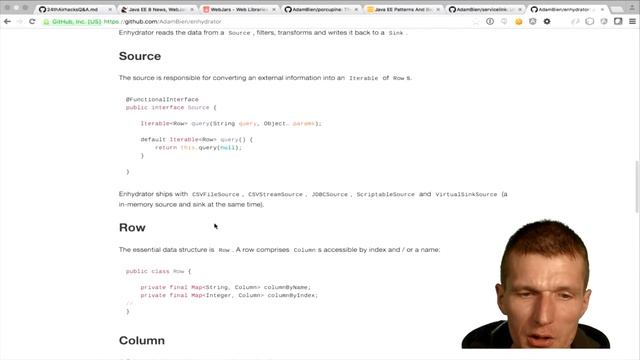The width and height of the screenshot is (640, 360).
Task: Click the columnByName field declaration line
Action: point(225,287)
